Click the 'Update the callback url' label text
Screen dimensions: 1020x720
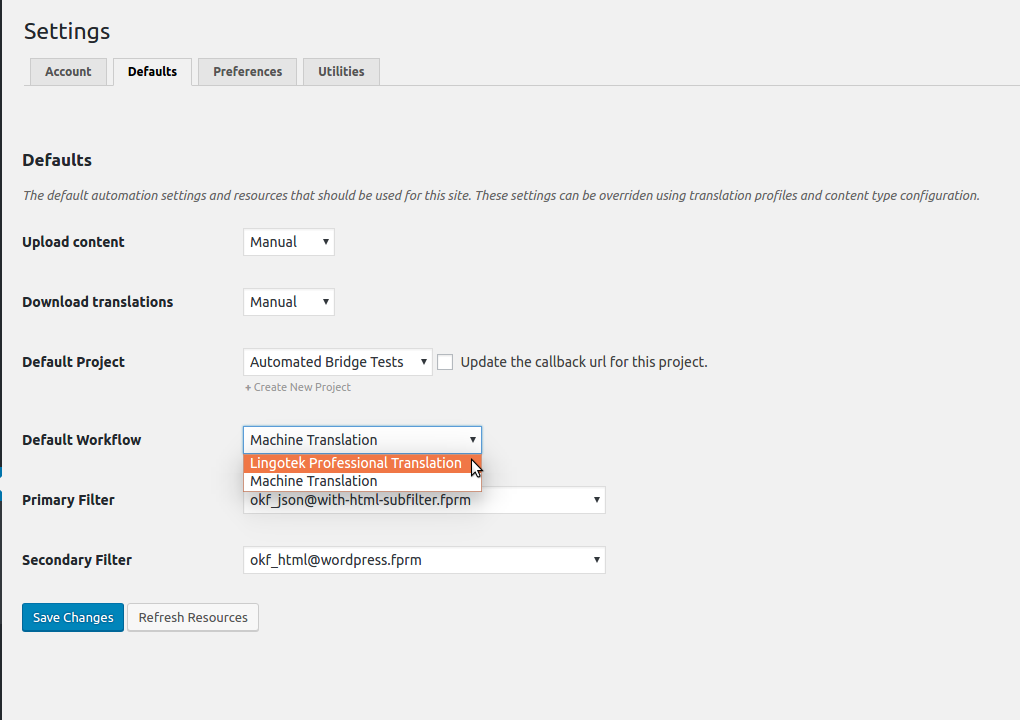click(583, 362)
